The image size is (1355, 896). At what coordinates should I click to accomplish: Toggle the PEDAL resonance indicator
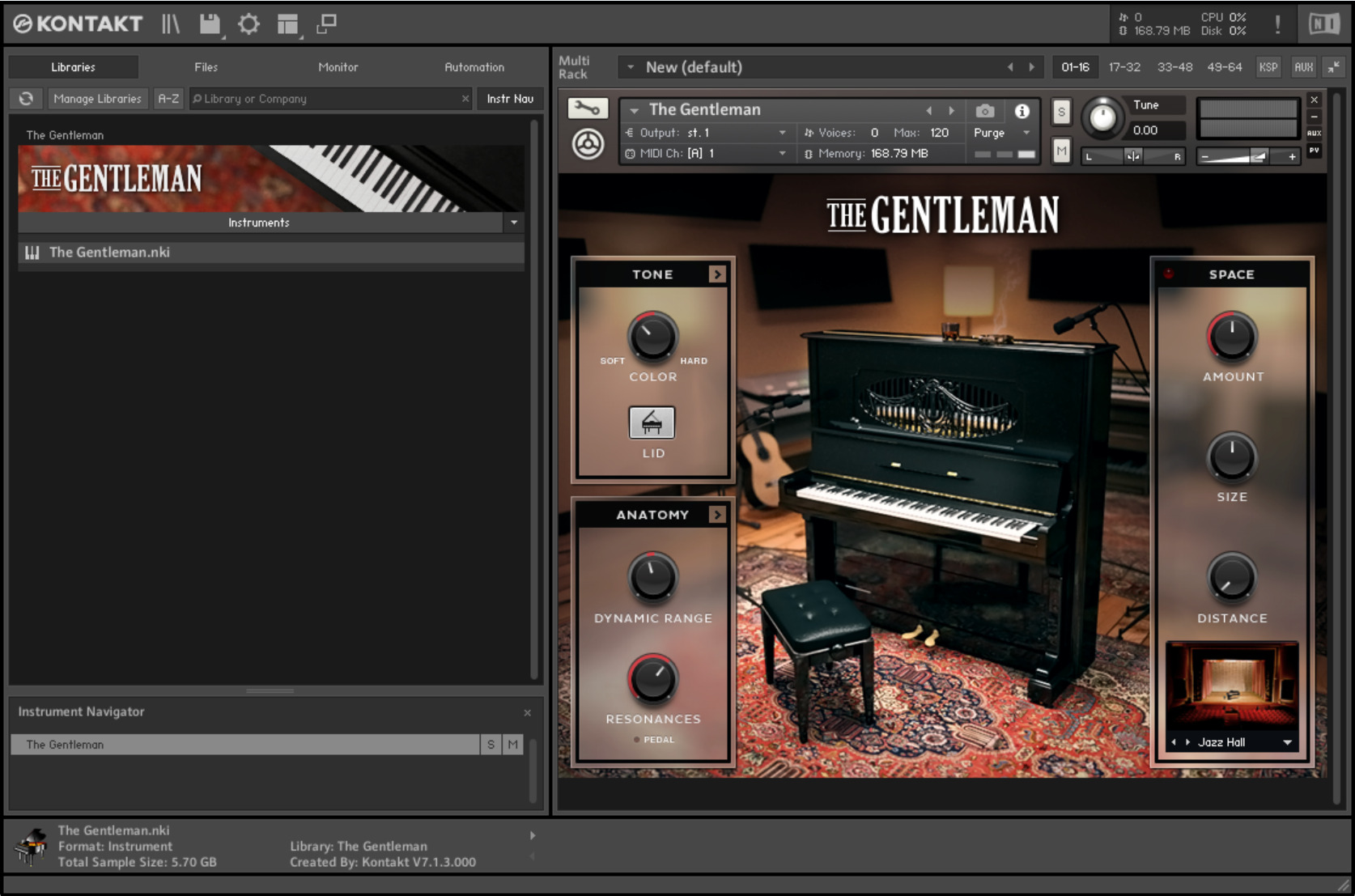pos(638,740)
